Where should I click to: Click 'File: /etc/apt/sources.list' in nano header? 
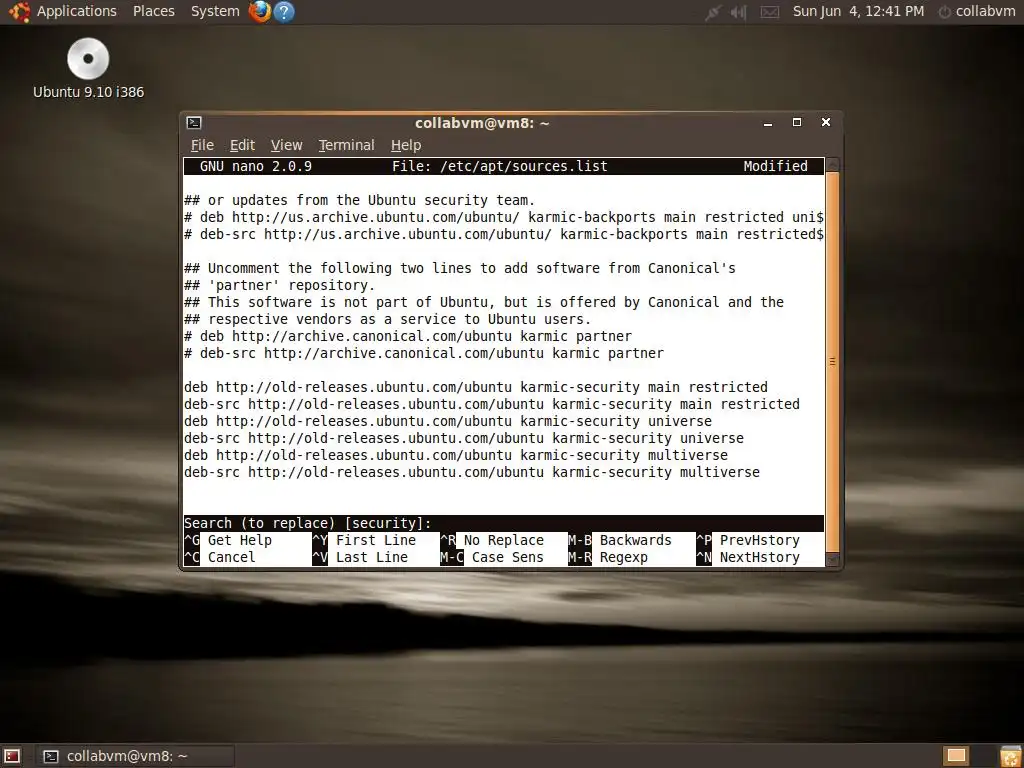500,166
